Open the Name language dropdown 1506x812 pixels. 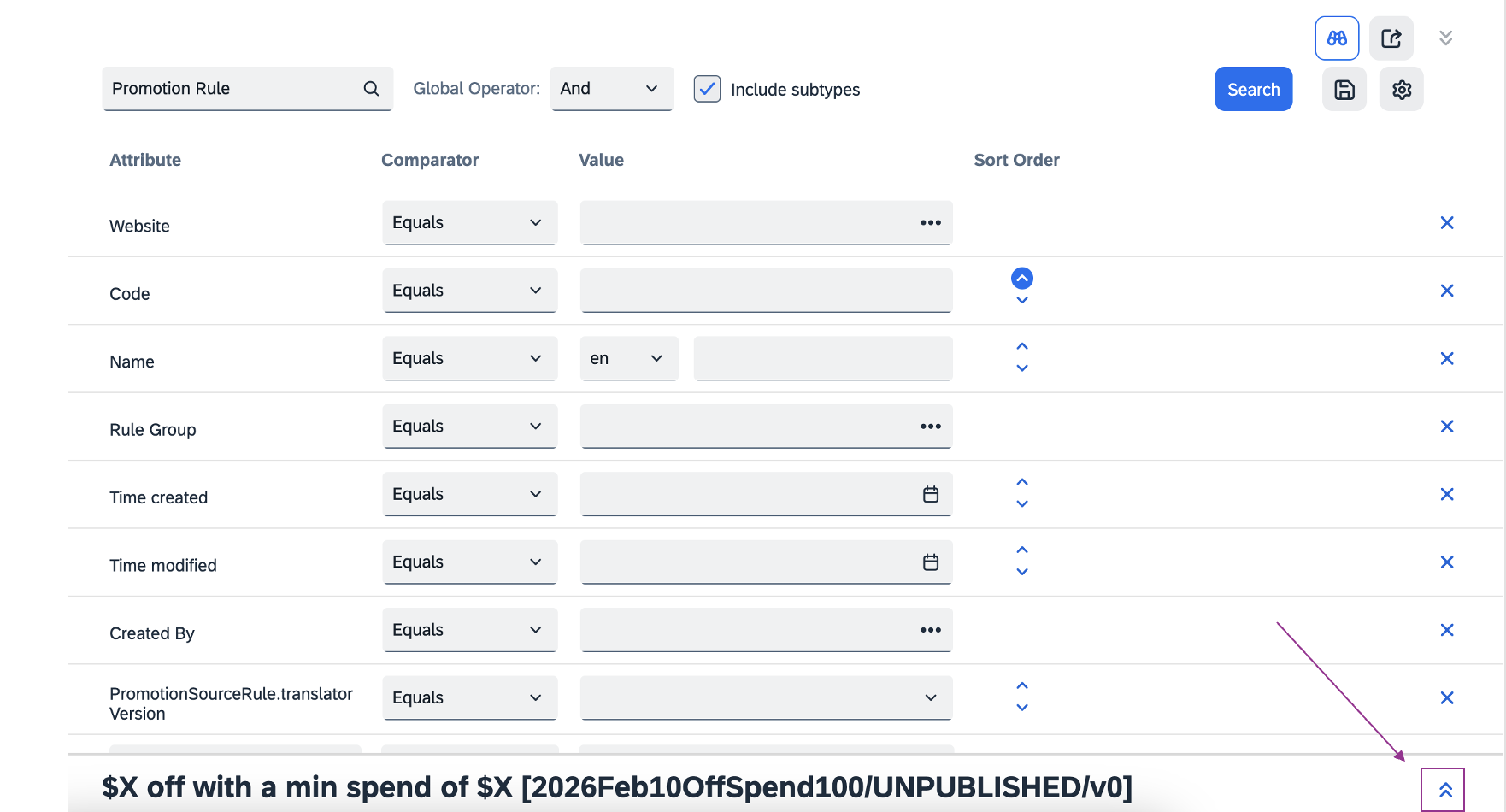click(x=628, y=359)
